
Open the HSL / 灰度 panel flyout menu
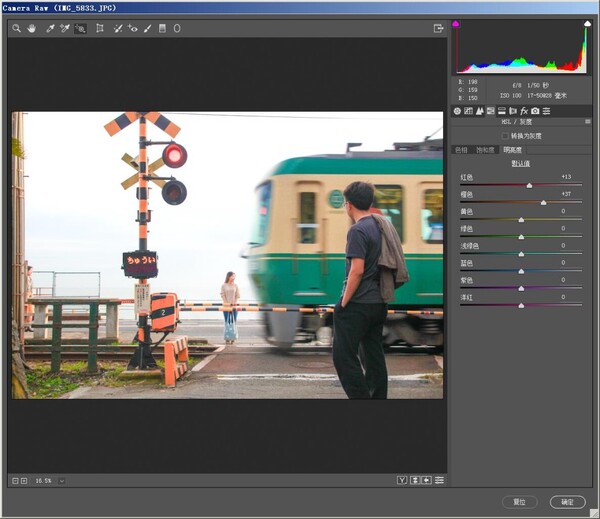(x=588, y=122)
